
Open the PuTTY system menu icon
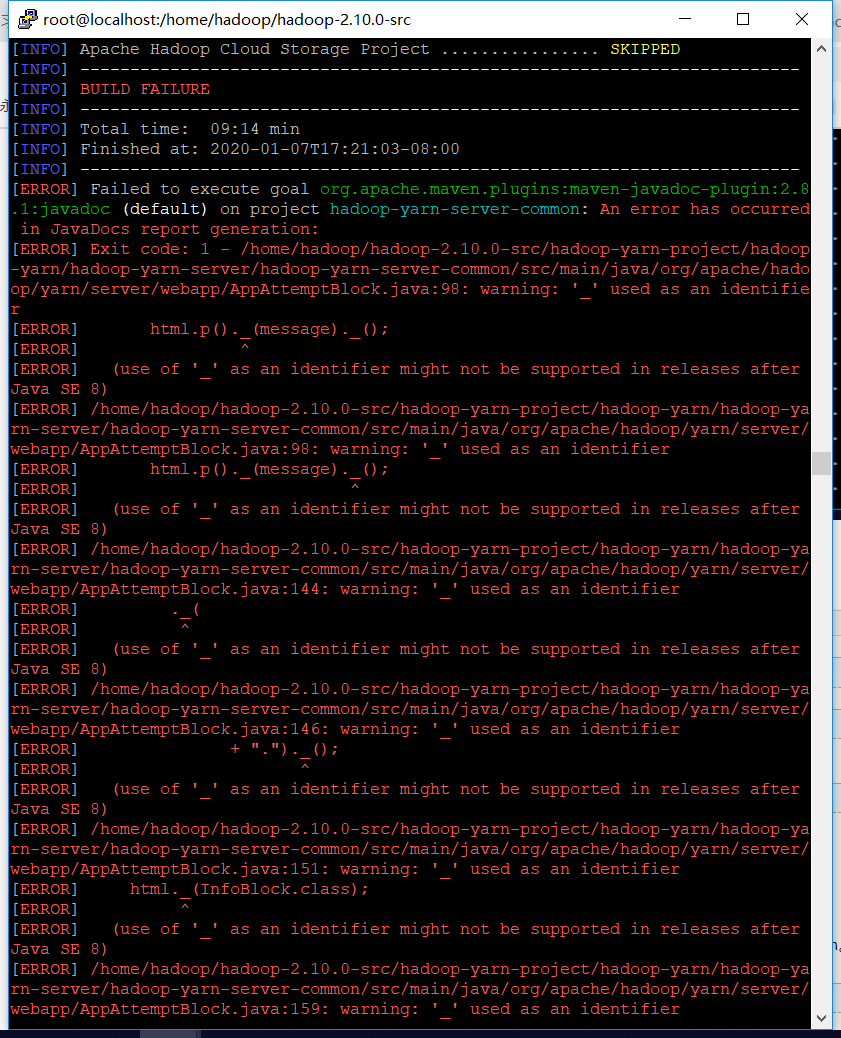point(27,19)
